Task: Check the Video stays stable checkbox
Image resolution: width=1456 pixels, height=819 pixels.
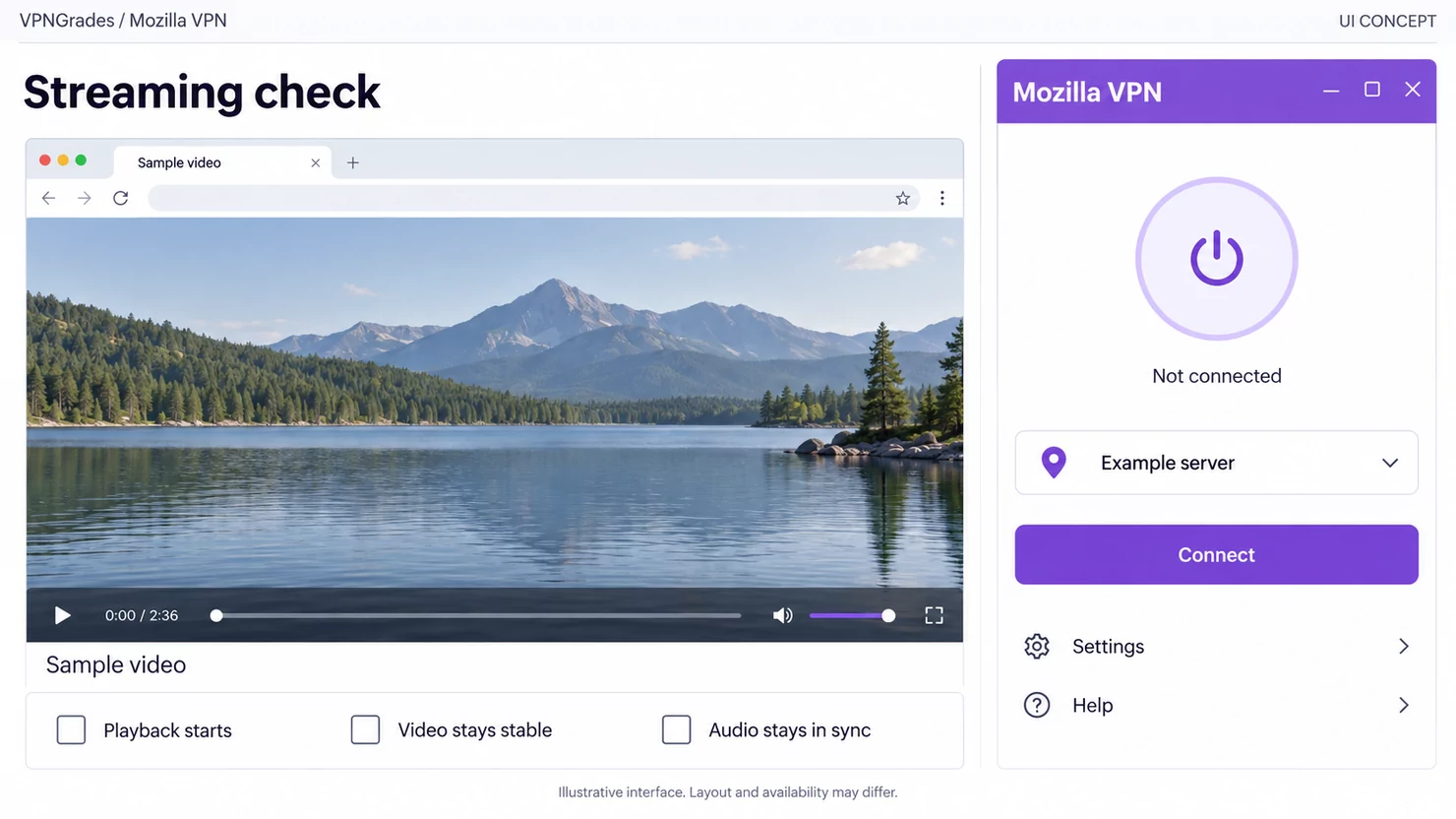Action: (365, 730)
